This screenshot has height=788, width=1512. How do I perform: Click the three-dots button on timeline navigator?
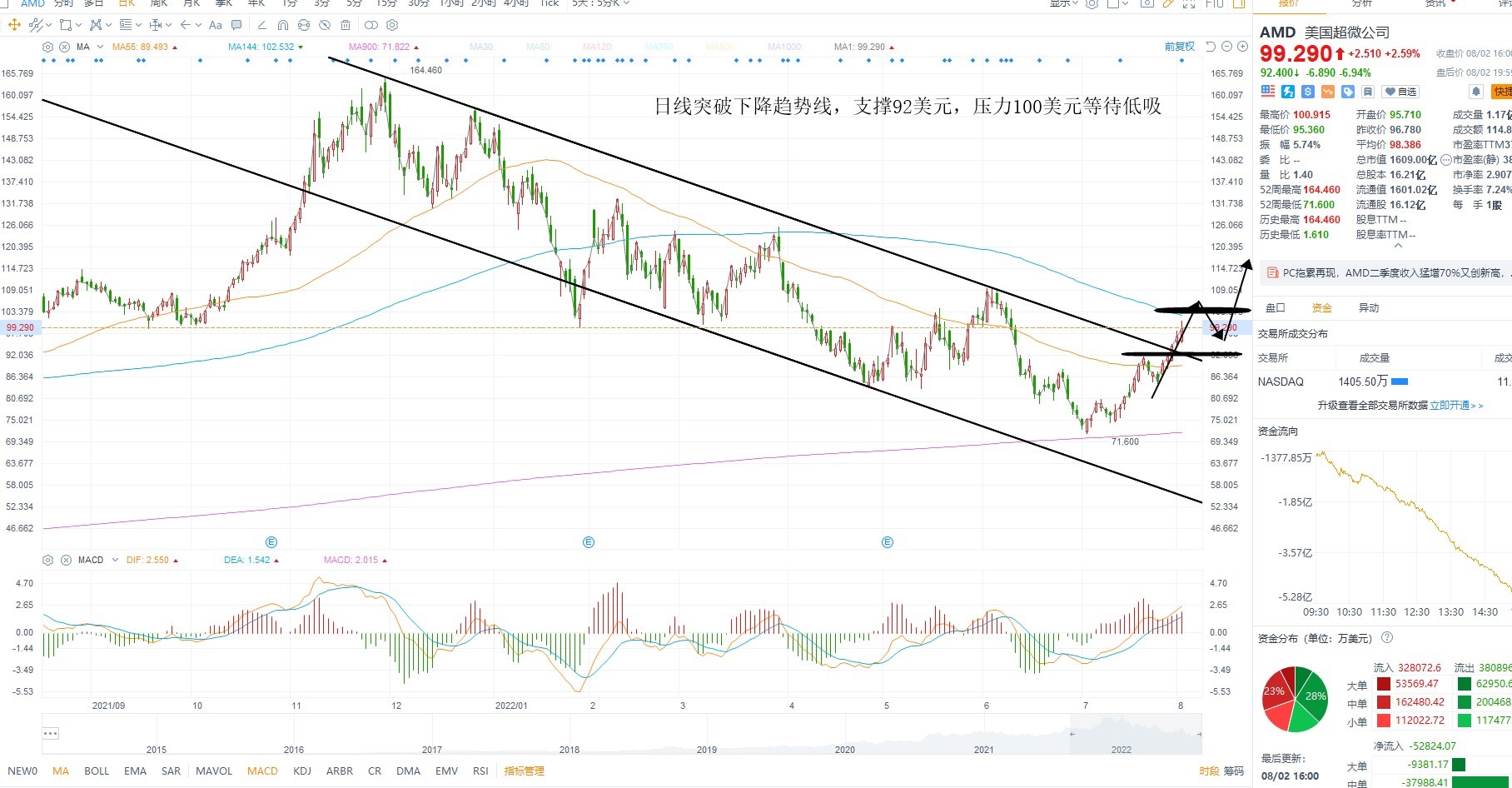pos(51,733)
